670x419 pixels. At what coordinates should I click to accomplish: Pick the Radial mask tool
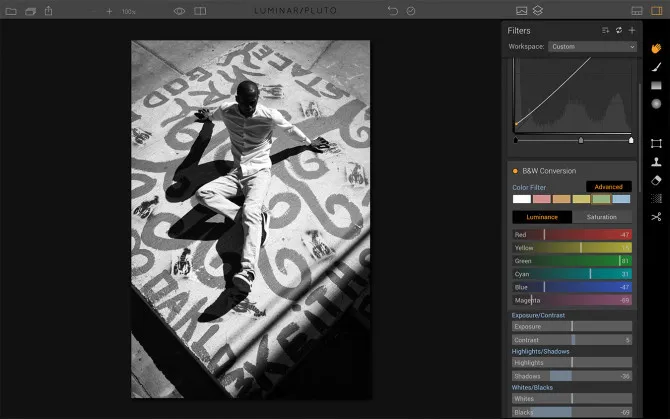click(x=656, y=104)
